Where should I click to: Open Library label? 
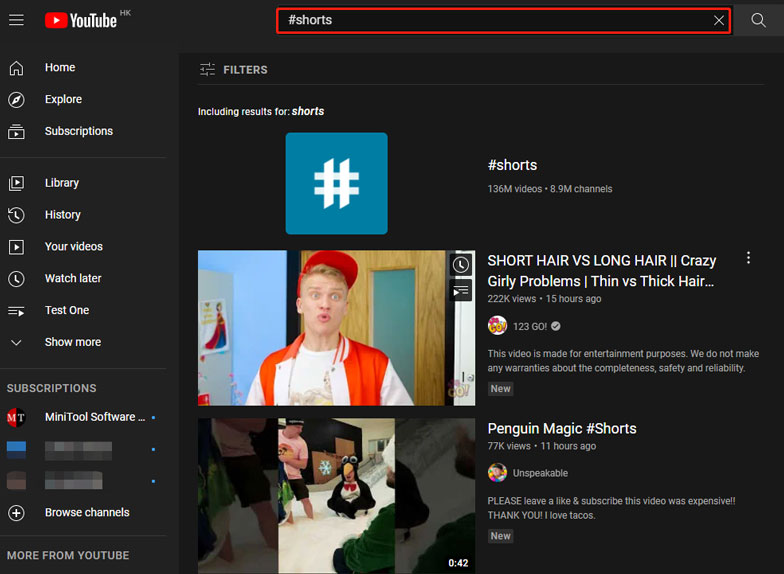point(62,183)
